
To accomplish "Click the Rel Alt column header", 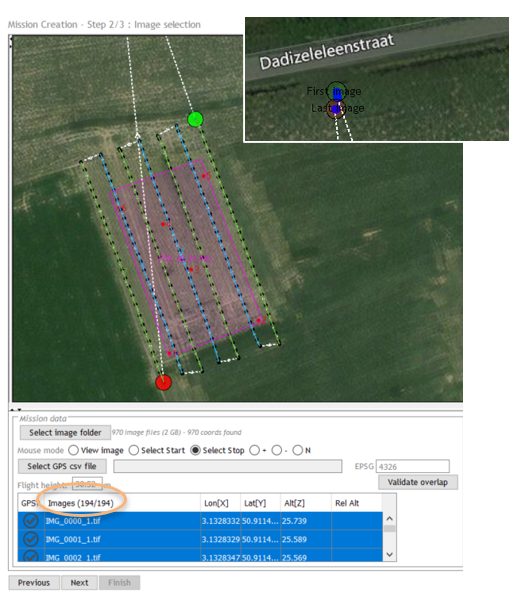I will (356, 503).
